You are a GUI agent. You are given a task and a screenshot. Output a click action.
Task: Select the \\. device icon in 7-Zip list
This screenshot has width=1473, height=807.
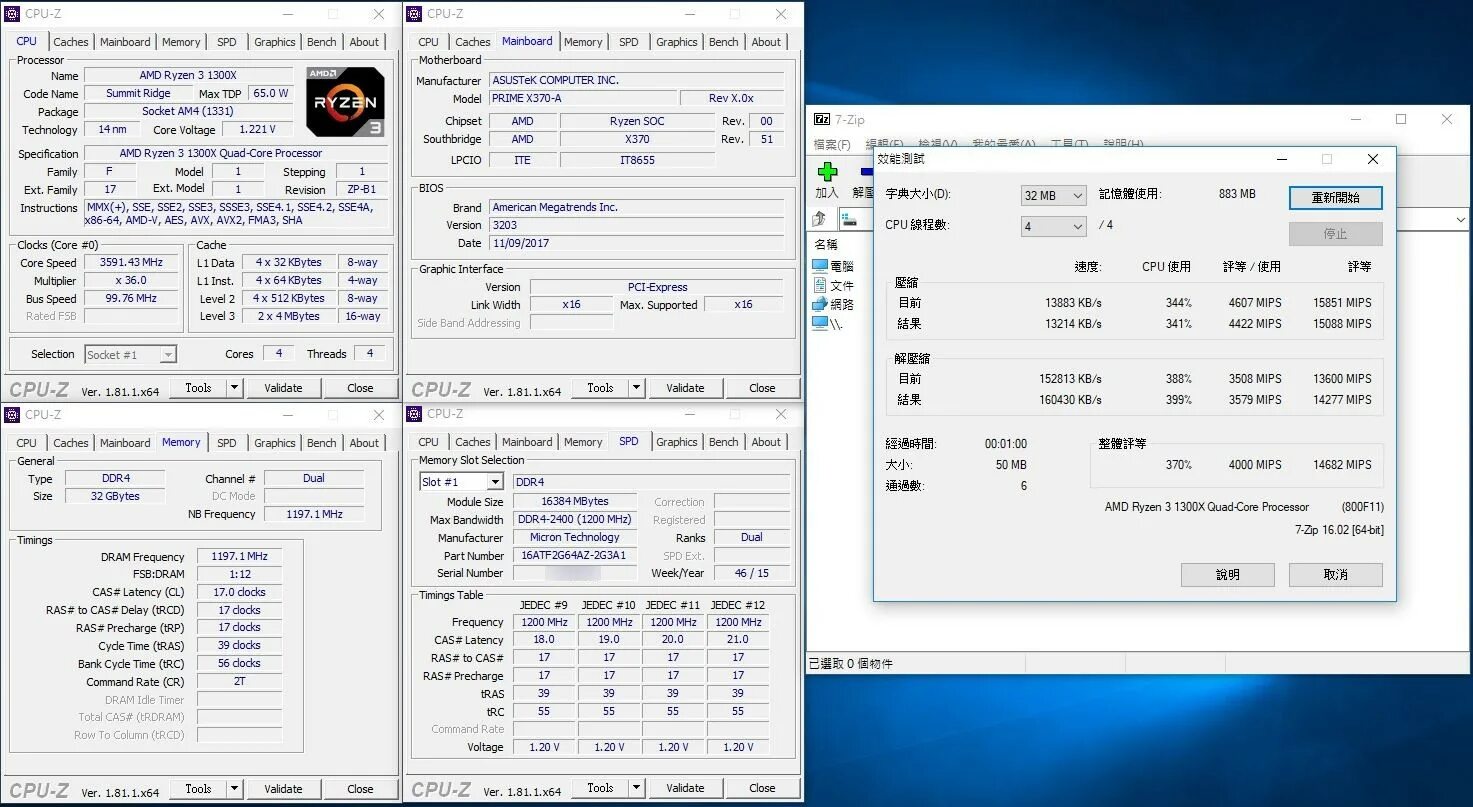[x=820, y=323]
